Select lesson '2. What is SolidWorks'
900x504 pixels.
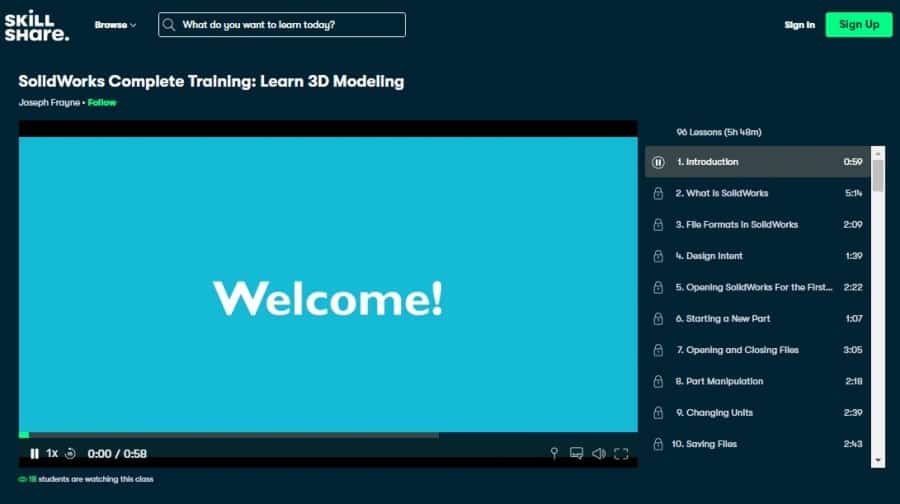pos(758,193)
